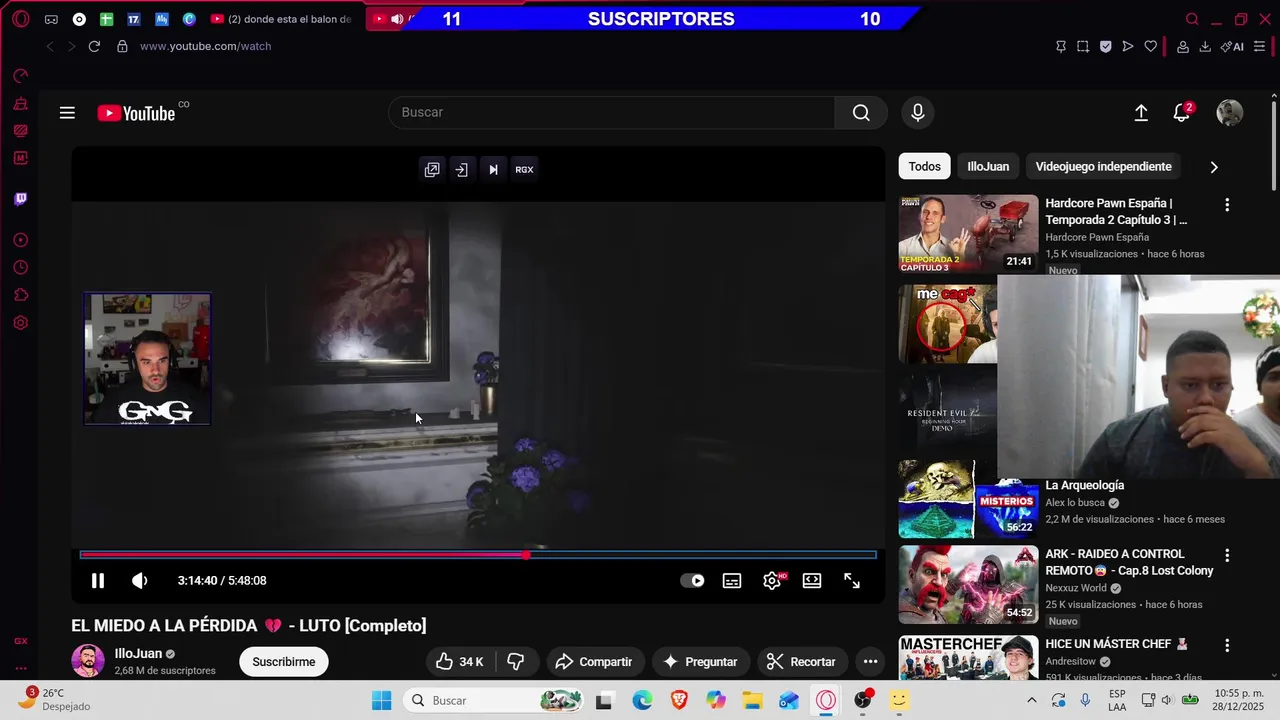Open the La Arqueología video thumbnail

pos(968,500)
